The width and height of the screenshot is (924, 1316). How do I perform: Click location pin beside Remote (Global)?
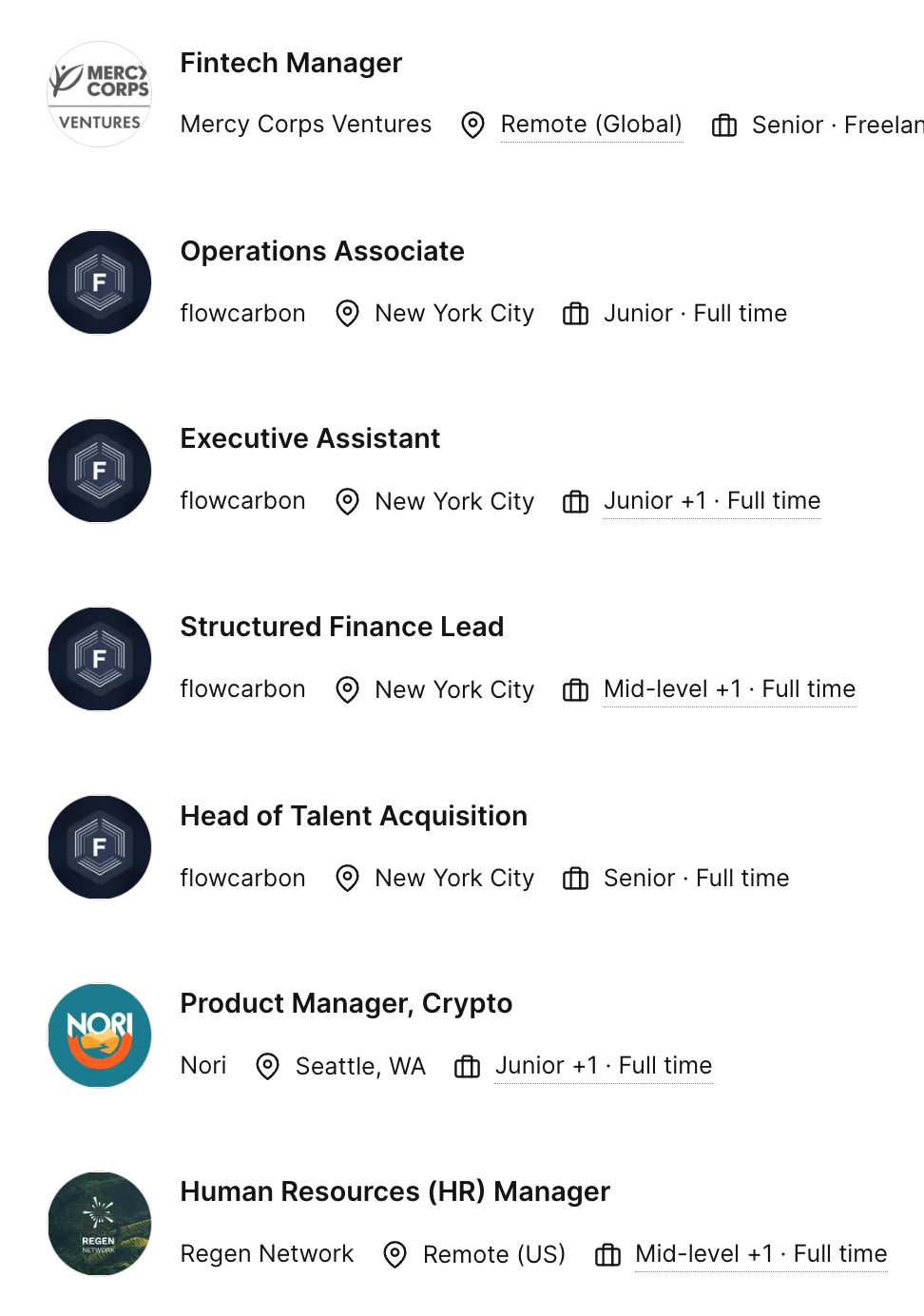(x=472, y=125)
